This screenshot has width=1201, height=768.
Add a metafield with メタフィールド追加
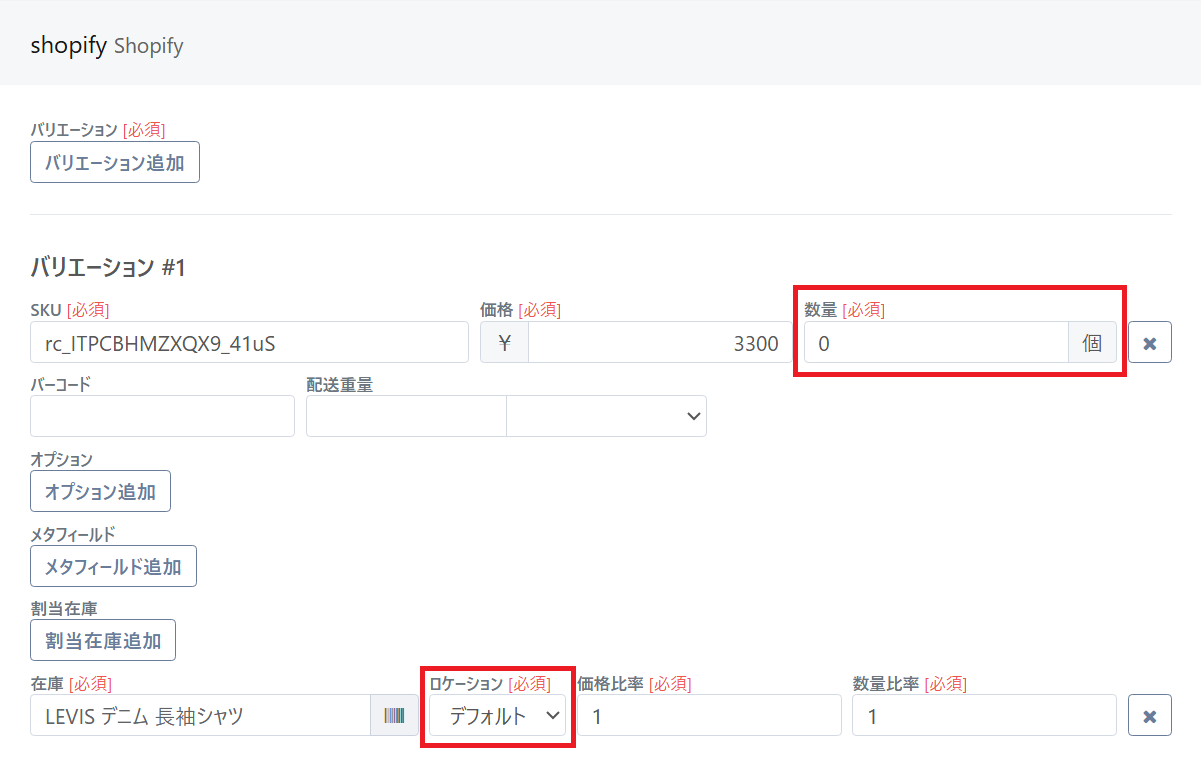click(x=113, y=566)
